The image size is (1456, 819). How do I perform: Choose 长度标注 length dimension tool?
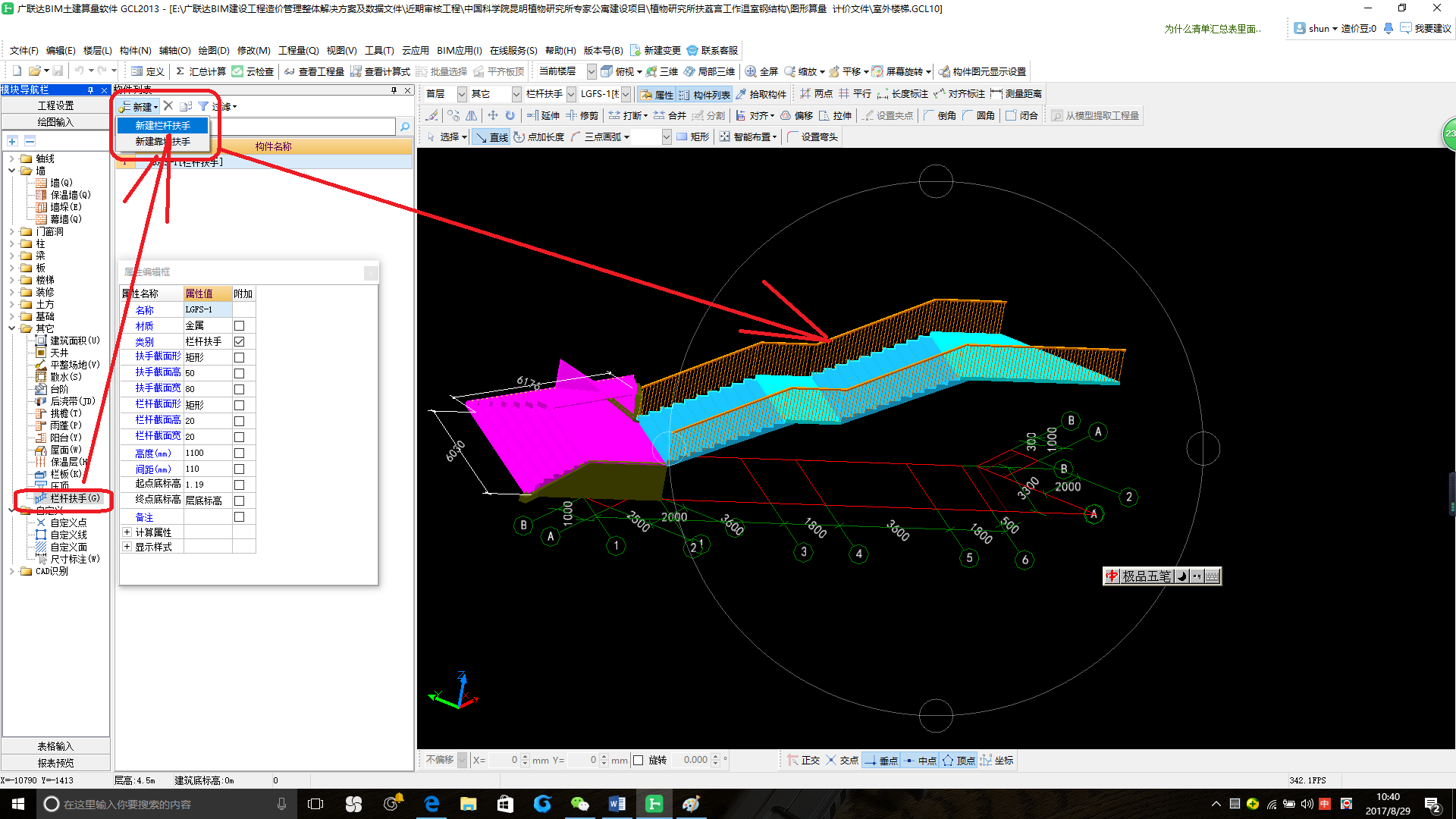[902, 94]
